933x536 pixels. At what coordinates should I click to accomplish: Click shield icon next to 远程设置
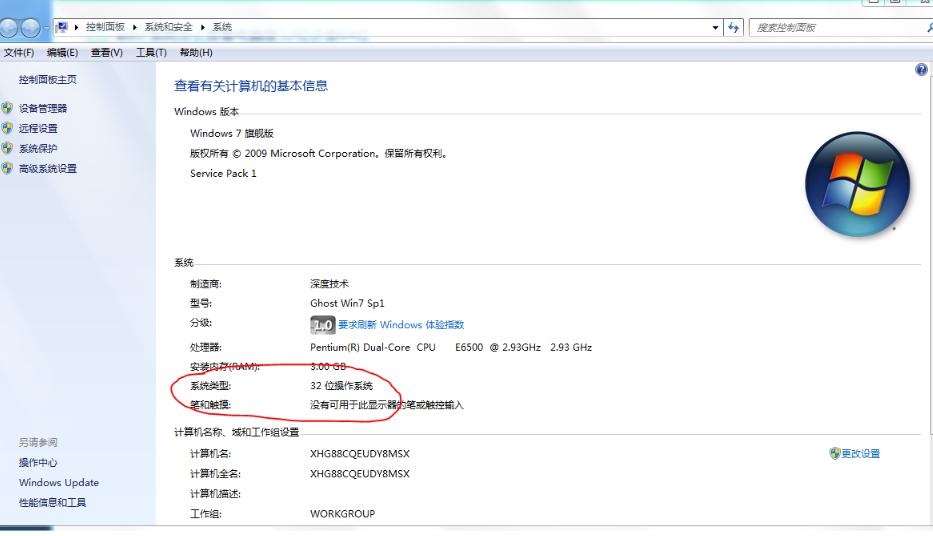7,128
